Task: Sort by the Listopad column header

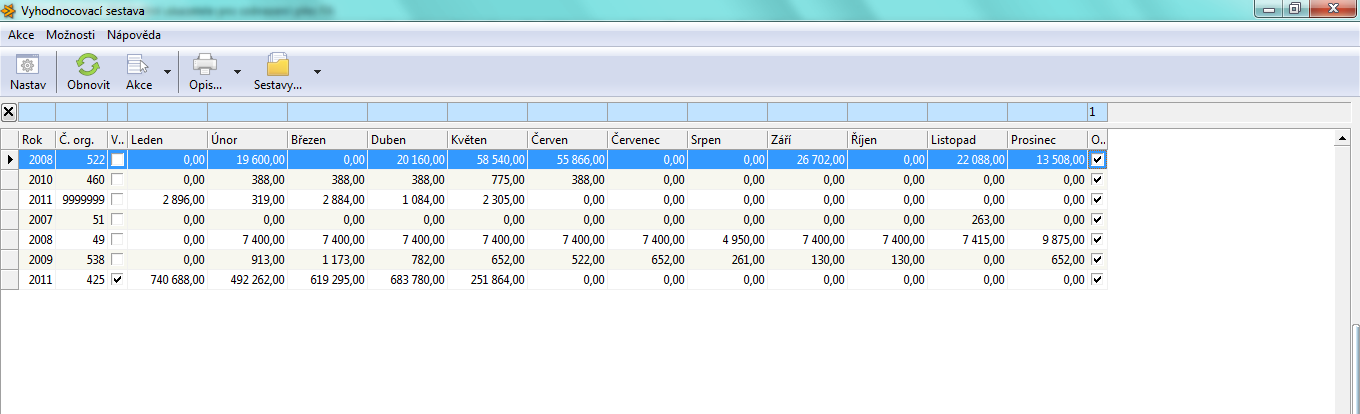Action: click(967, 140)
